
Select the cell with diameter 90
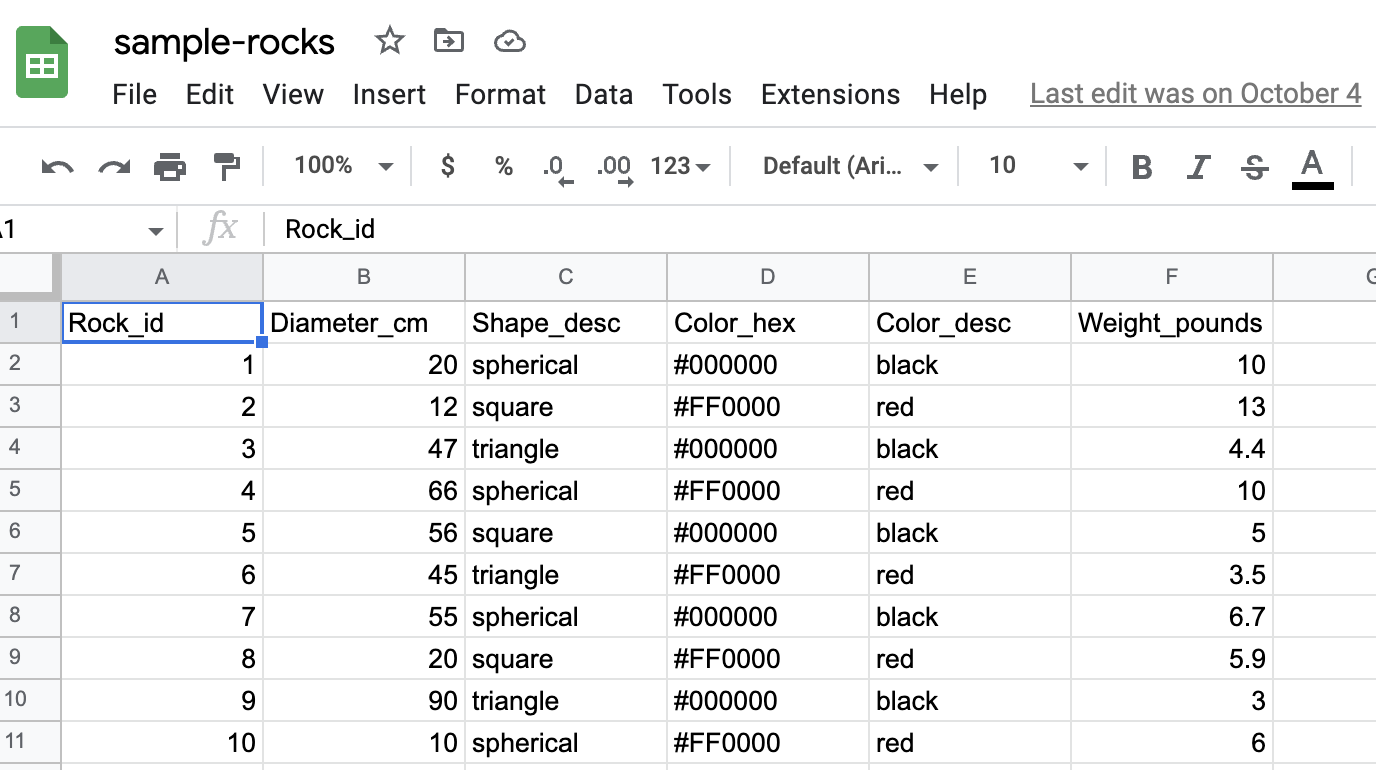tap(364, 700)
